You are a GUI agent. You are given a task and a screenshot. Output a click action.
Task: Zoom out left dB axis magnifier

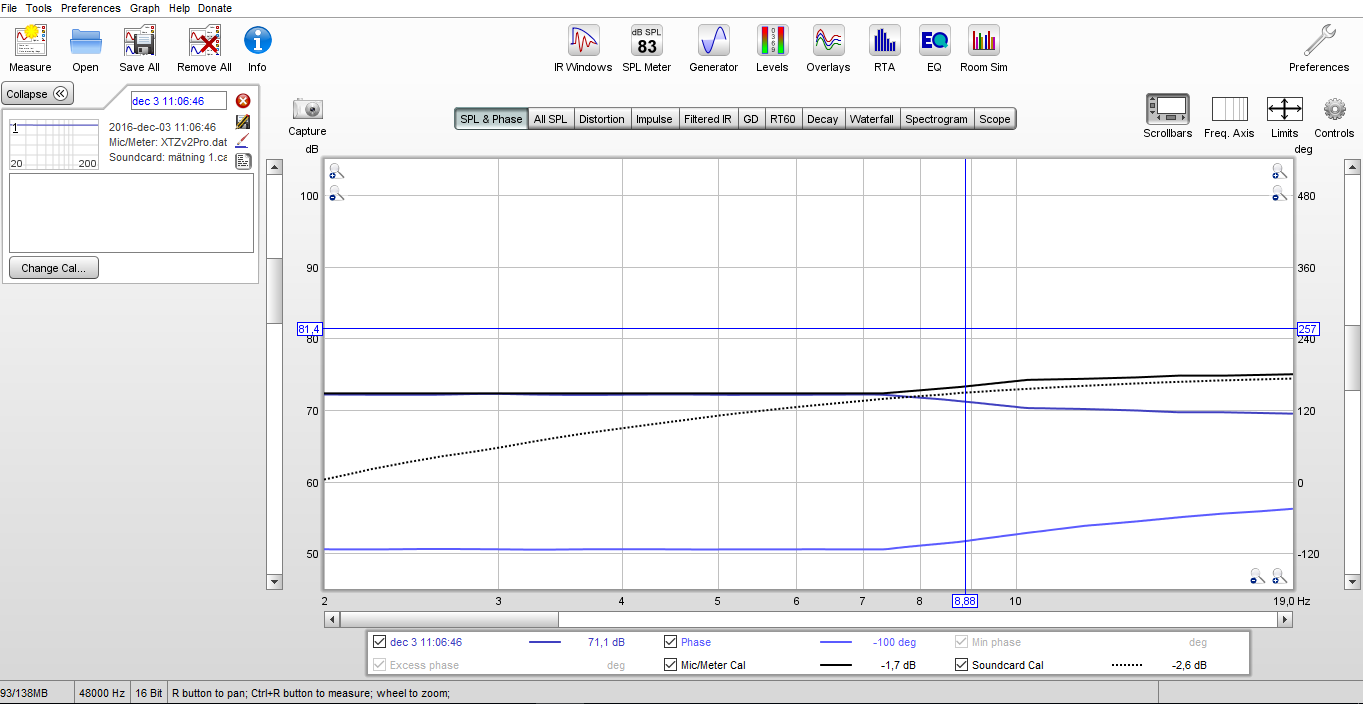point(336,193)
